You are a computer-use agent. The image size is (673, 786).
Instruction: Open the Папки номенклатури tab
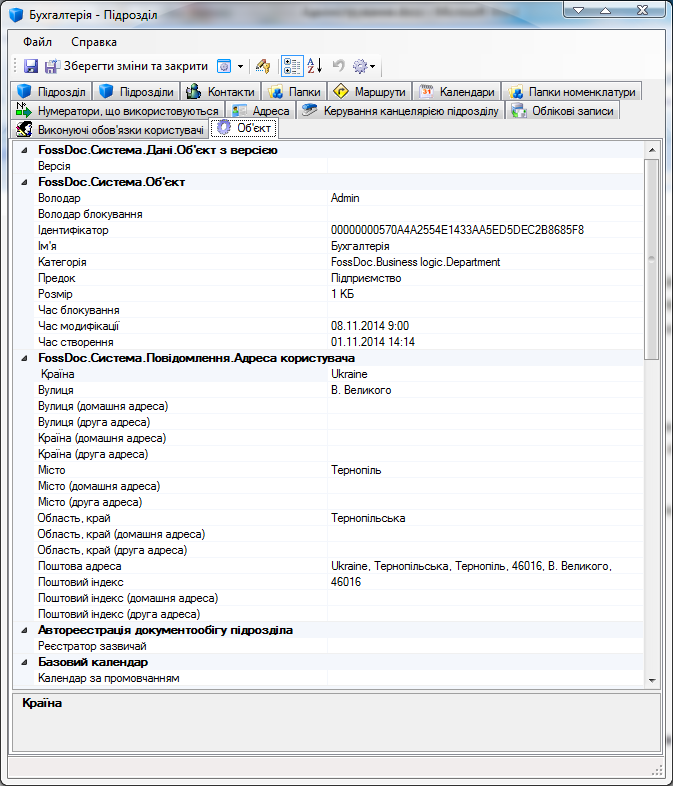tap(572, 92)
